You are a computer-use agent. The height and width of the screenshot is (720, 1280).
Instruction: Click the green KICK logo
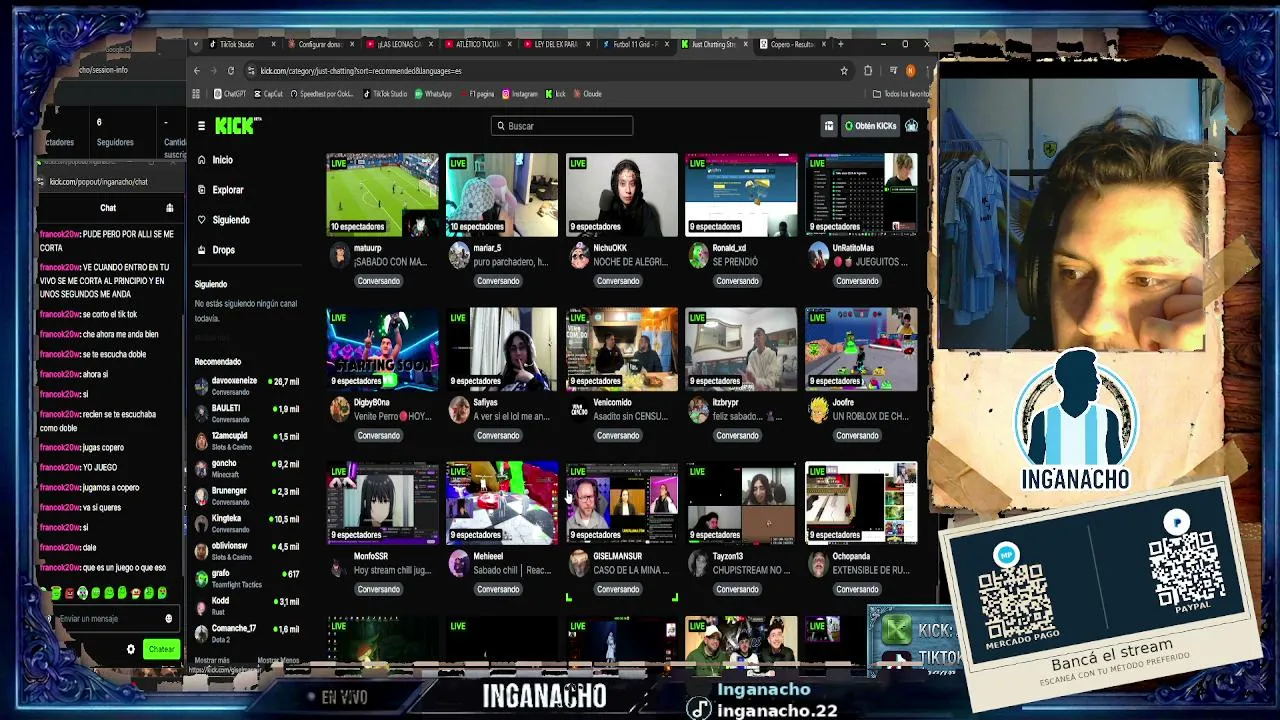click(237, 126)
